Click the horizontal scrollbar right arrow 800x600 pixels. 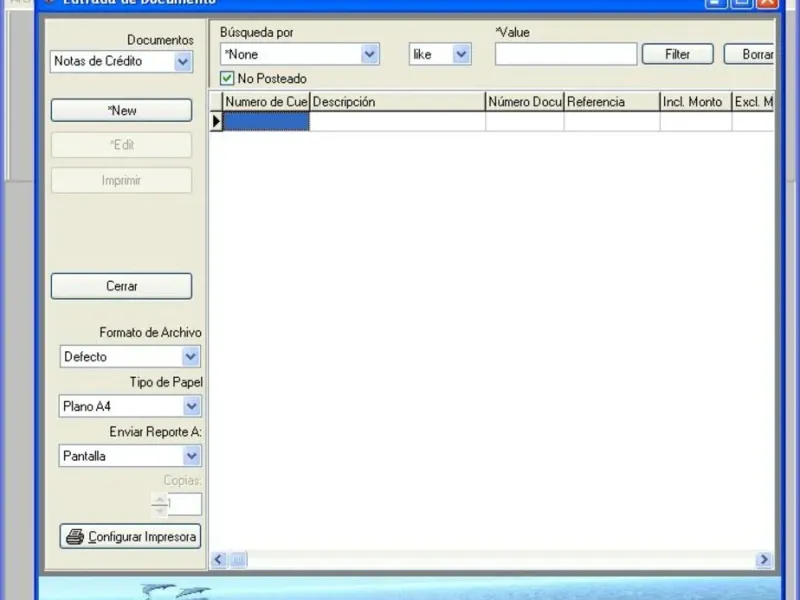pyautogui.click(x=764, y=560)
